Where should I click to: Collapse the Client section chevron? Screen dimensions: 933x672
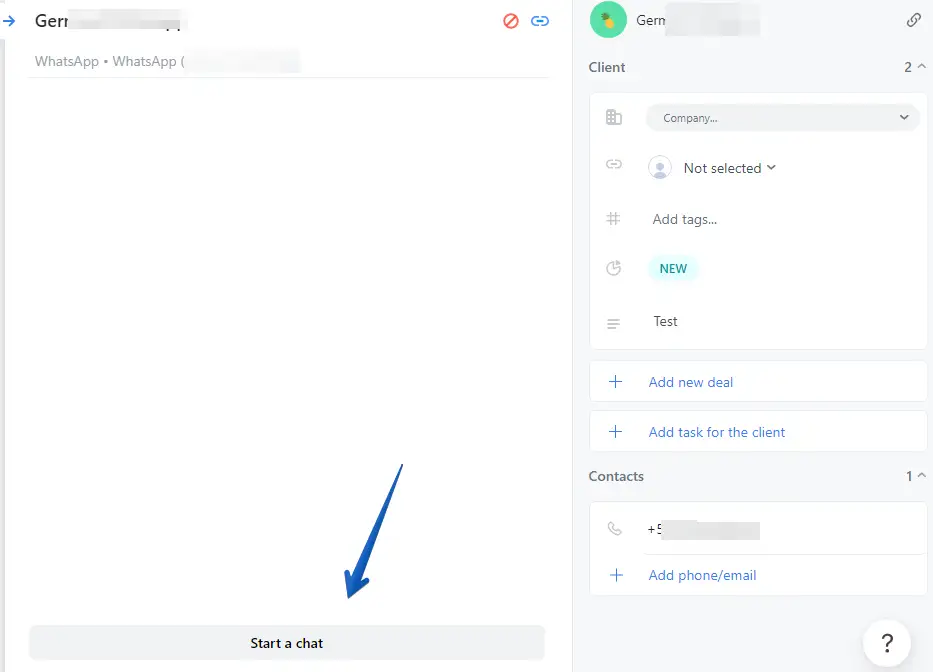(x=921, y=66)
